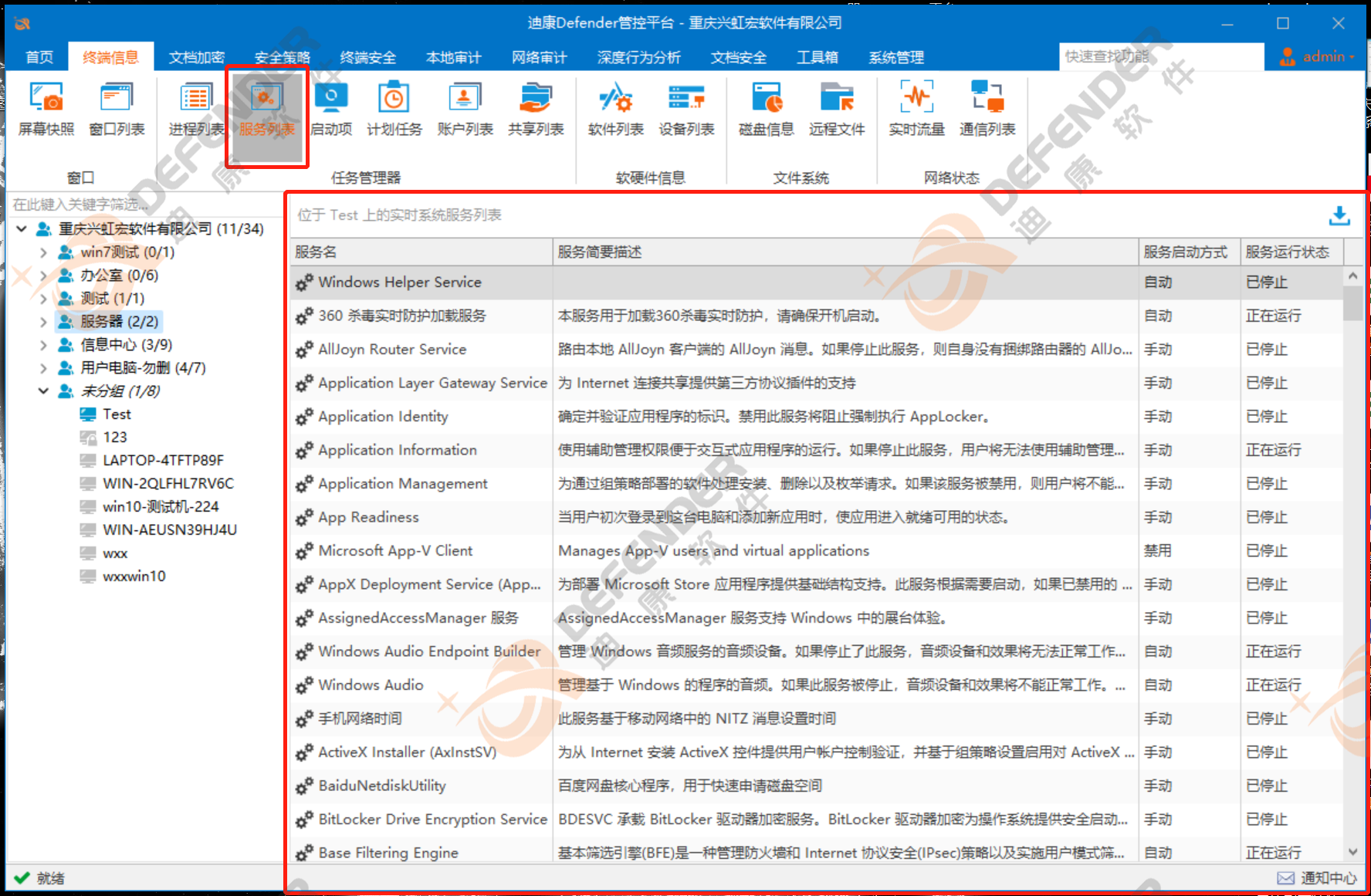Select the Microsoft App-V Client service
Image resolution: width=1371 pixels, height=896 pixels.
(817, 551)
